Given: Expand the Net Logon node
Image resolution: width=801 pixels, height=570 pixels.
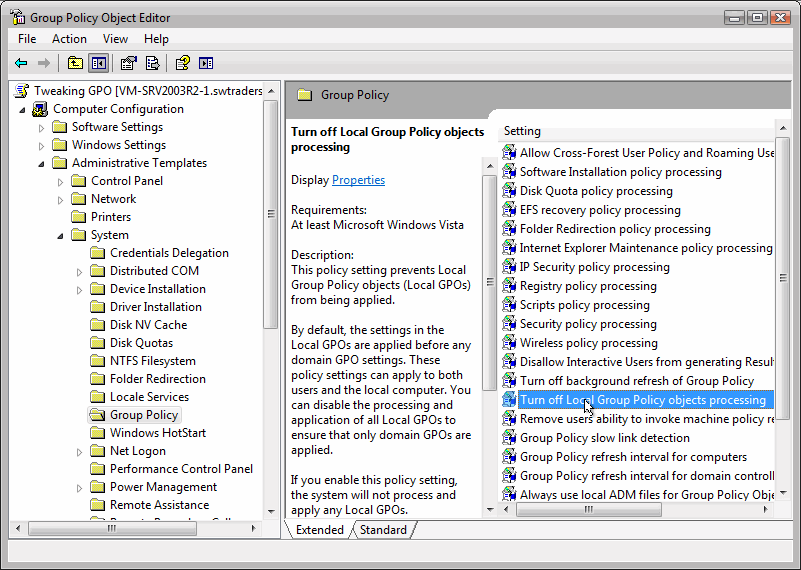Looking at the screenshot, I should 79,452.
